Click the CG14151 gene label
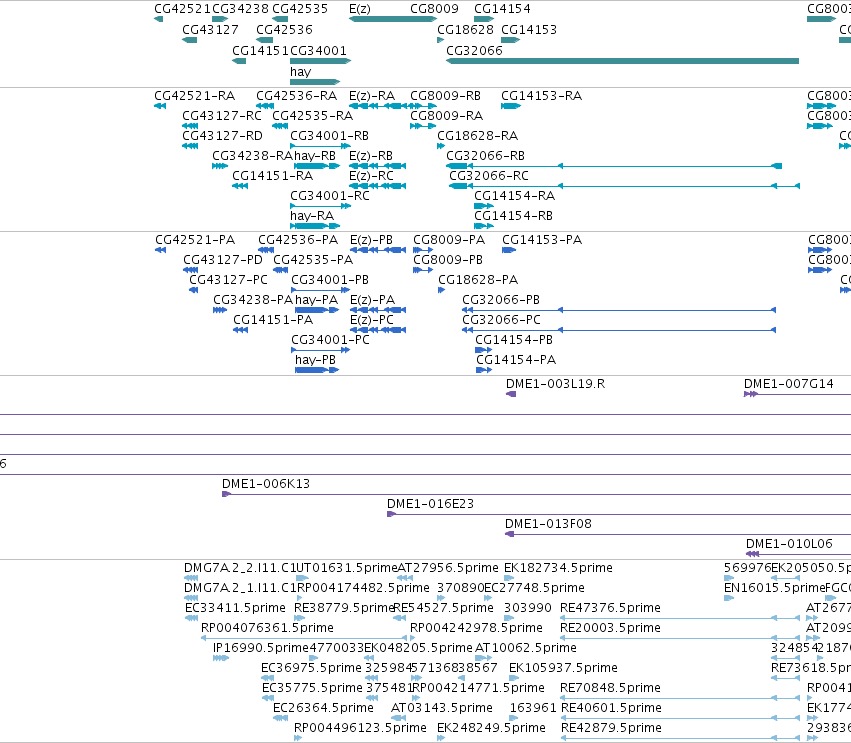This screenshot has height=743, width=851. point(261,50)
